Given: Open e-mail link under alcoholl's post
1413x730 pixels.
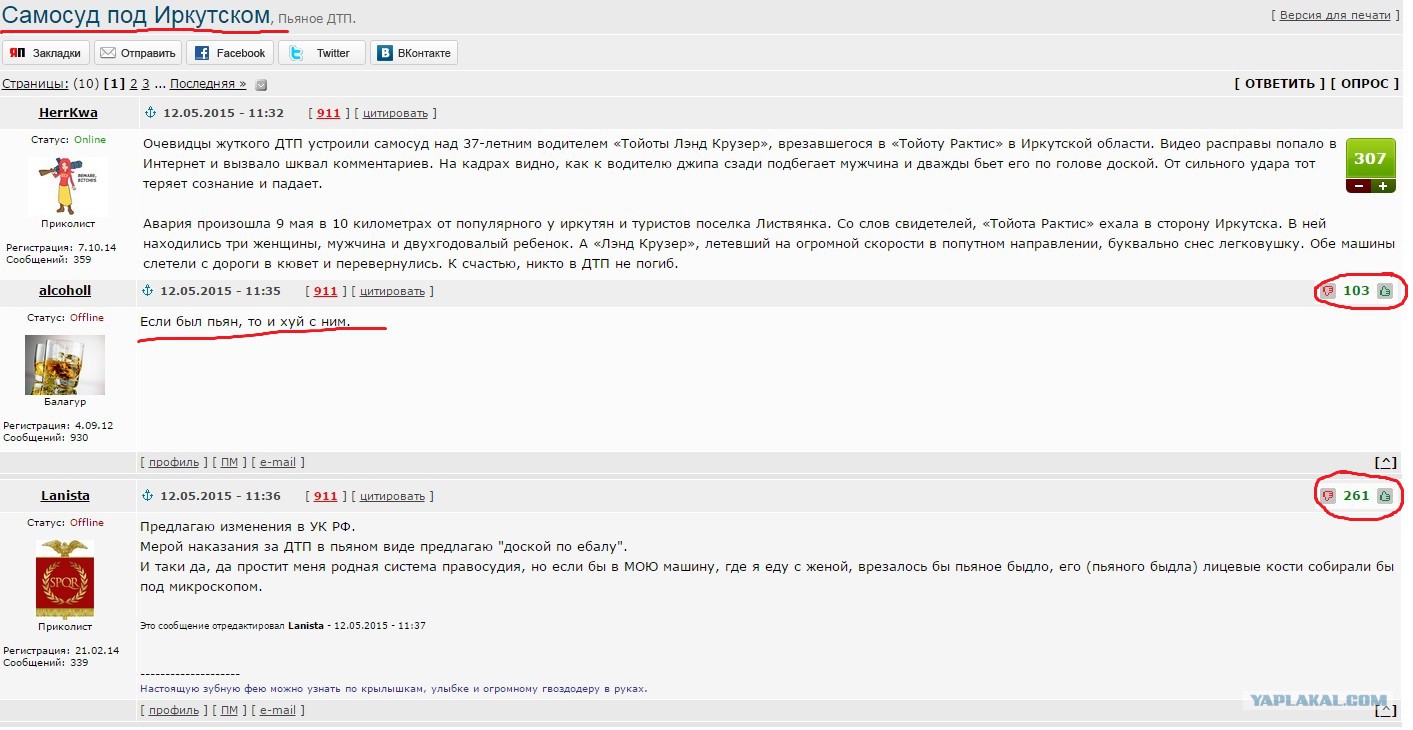Looking at the screenshot, I should tap(278, 462).
